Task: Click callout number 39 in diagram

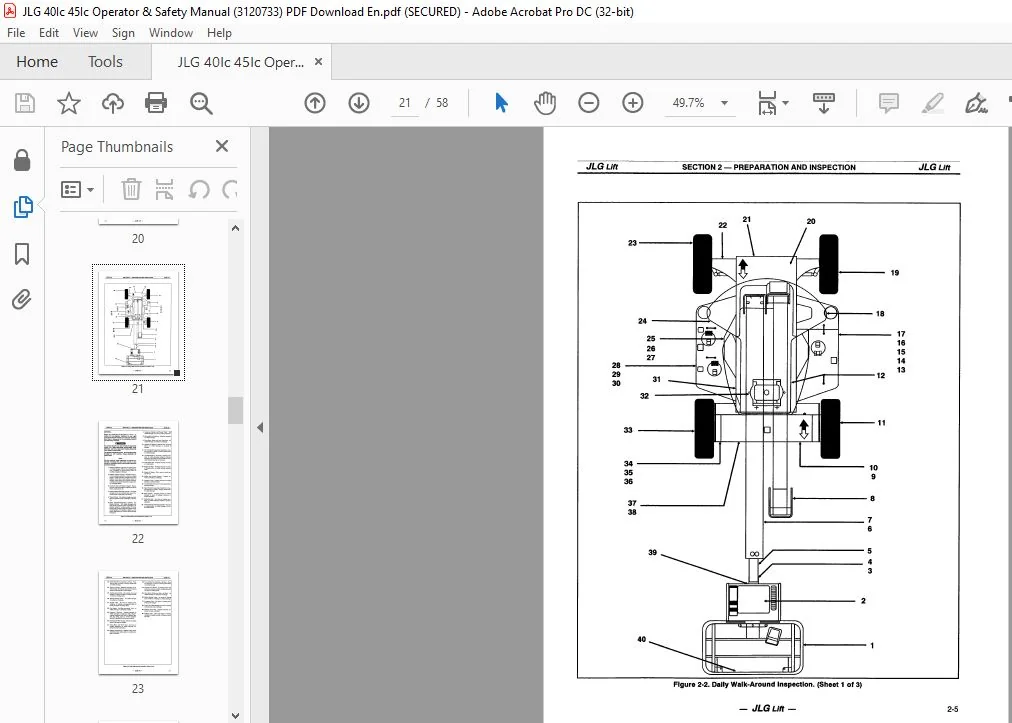Action: pyautogui.click(x=653, y=553)
